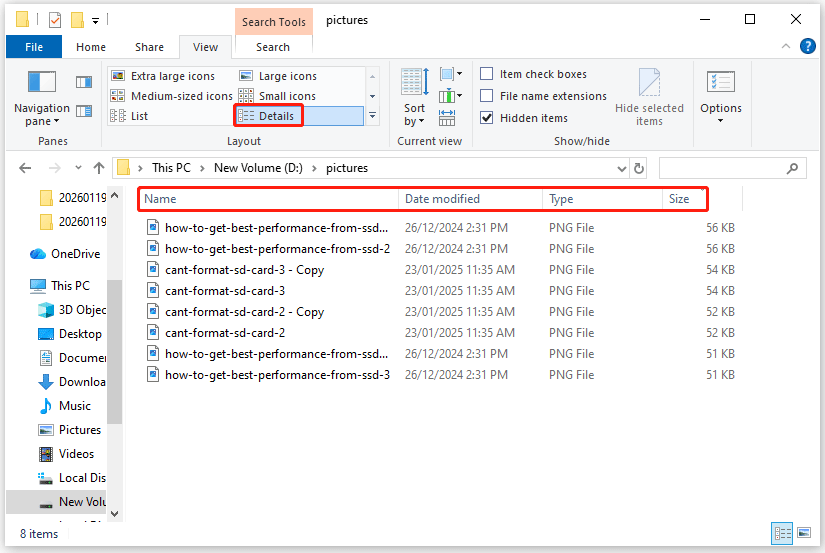Select file how-to-get-best-performance-from-ssd-2
The width and height of the screenshot is (825, 553).
[x=277, y=249]
